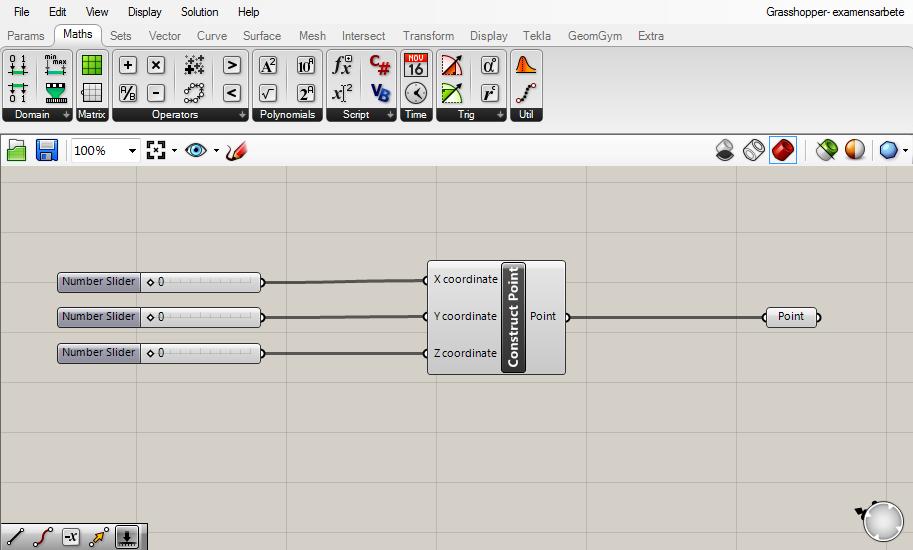Image resolution: width=913 pixels, height=550 pixels.
Task: Switch to the Params tab
Action: (26, 36)
